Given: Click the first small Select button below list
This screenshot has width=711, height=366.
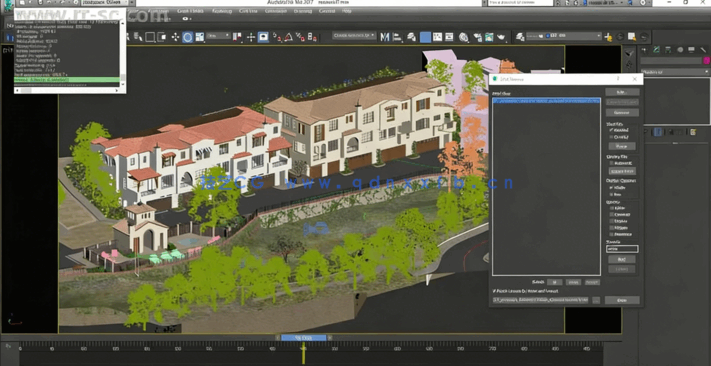Looking at the screenshot, I should 554,282.
